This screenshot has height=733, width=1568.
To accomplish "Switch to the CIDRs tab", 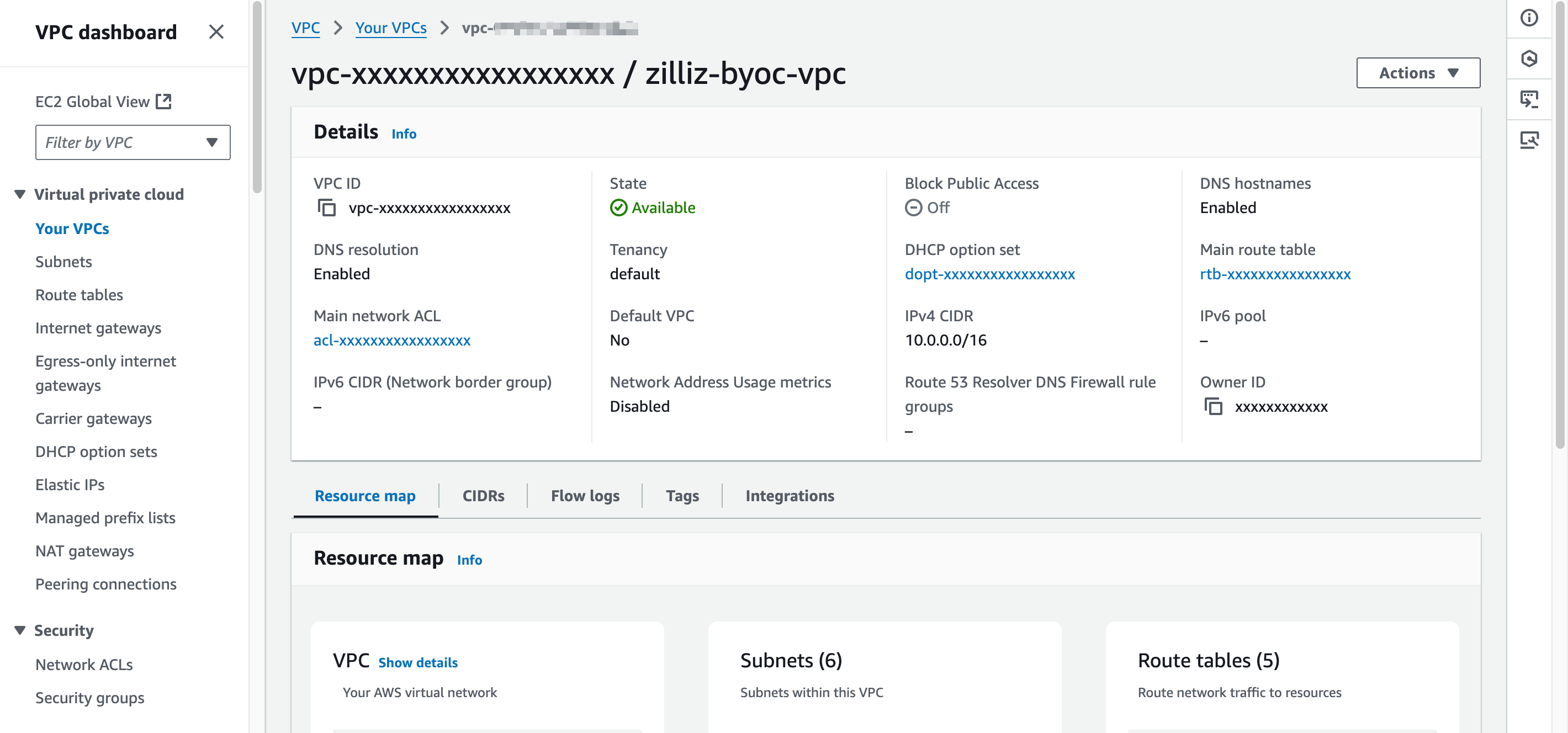I will pyautogui.click(x=483, y=496).
